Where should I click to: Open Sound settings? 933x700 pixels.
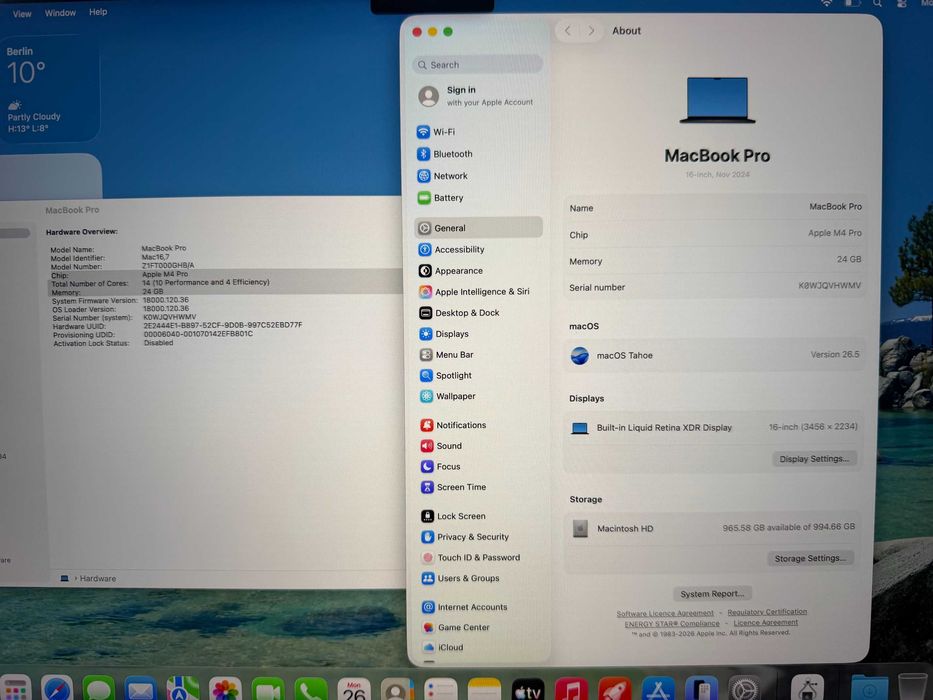click(442, 446)
